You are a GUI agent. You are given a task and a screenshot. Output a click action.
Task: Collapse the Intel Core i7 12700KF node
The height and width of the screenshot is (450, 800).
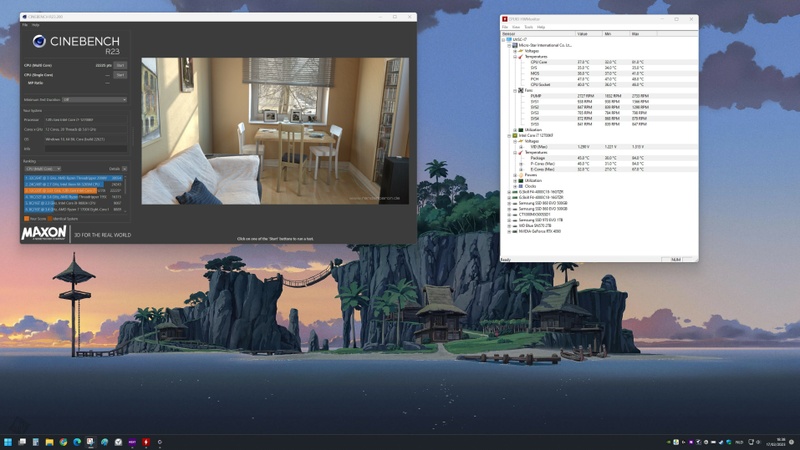(509, 136)
